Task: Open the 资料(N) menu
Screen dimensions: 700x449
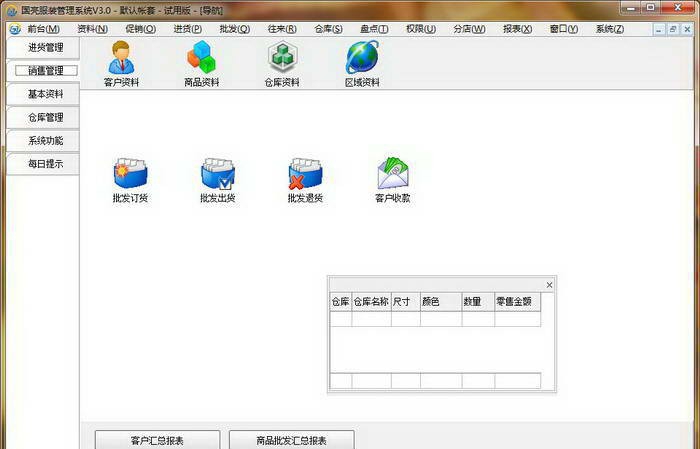Action: [92, 29]
